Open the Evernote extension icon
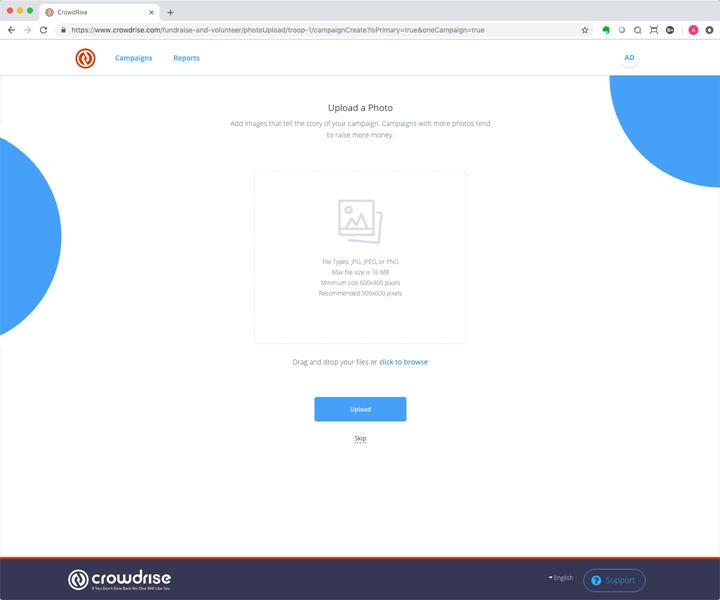Viewport: 720px width, 600px height. click(606, 30)
